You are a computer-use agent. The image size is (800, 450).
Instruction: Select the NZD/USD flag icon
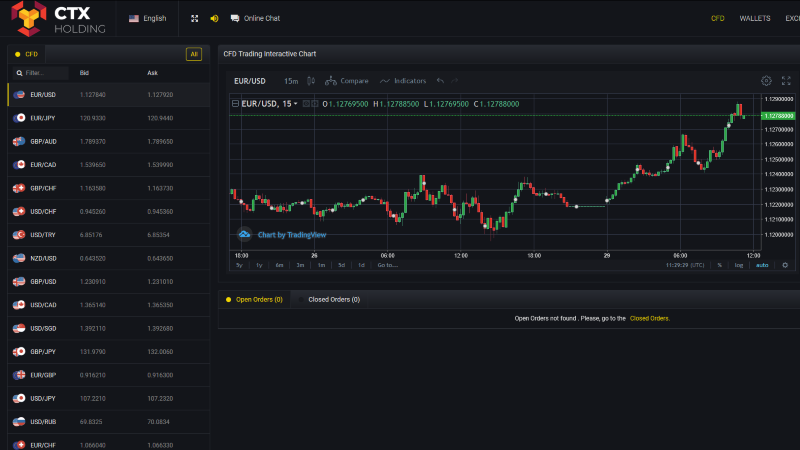[x=19, y=258]
